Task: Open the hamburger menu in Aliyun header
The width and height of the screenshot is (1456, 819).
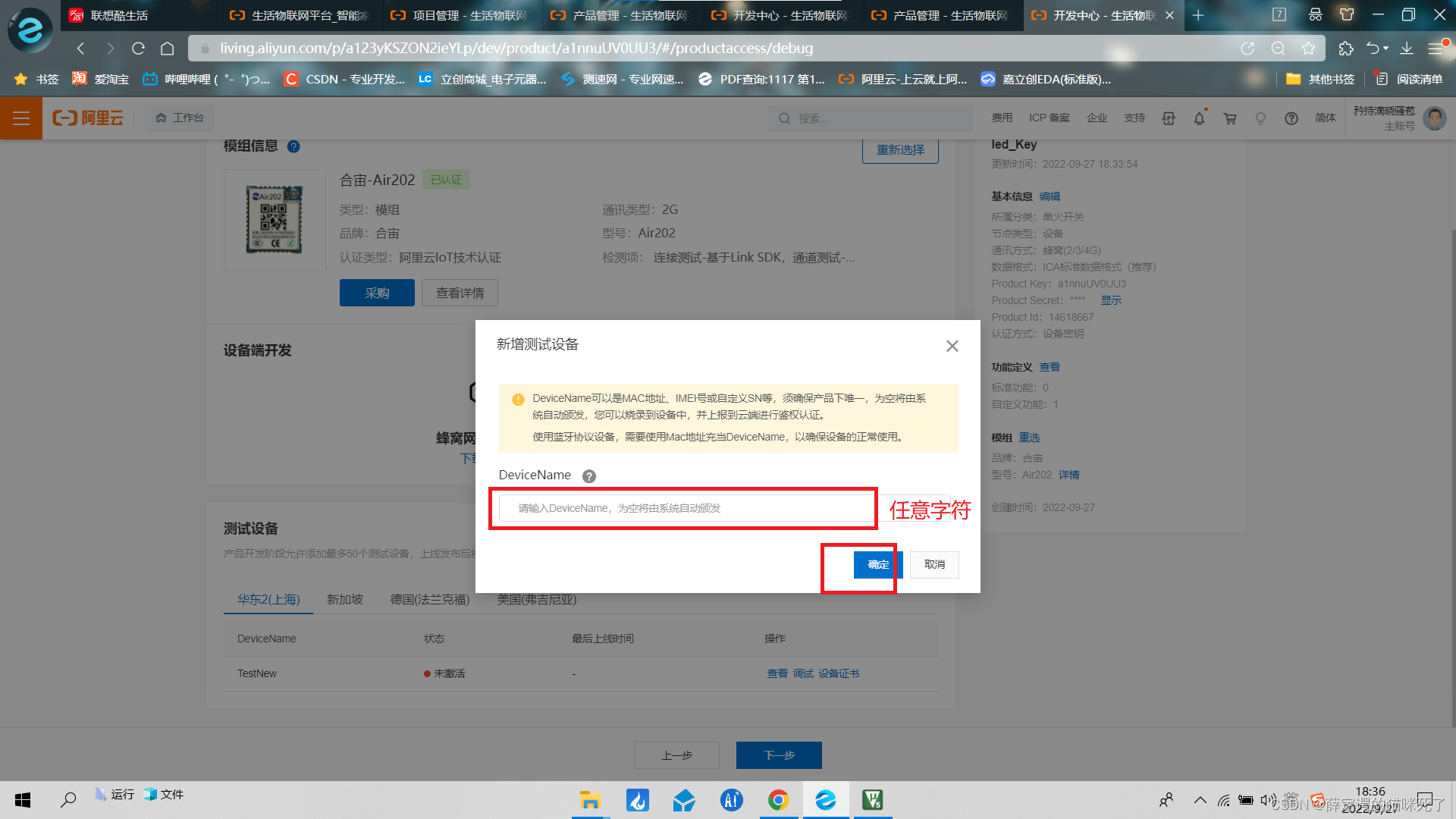Action: (21, 118)
